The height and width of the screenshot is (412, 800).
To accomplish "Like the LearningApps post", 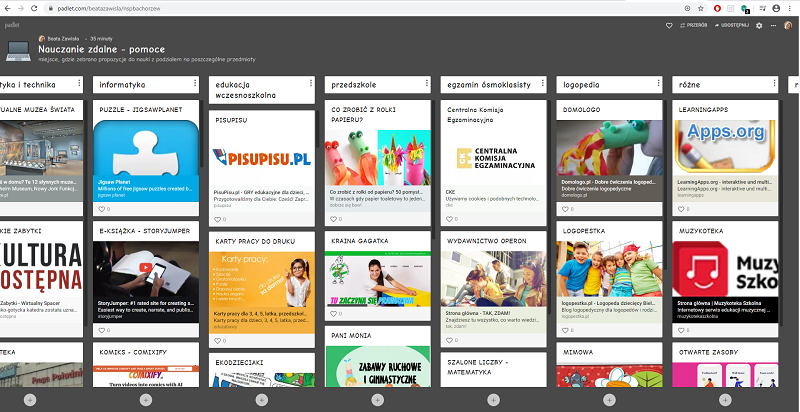I will pos(683,209).
